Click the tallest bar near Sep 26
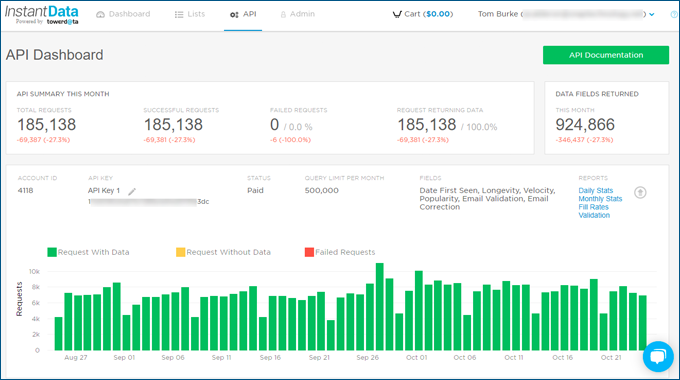The height and width of the screenshot is (380, 680). click(379, 307)
